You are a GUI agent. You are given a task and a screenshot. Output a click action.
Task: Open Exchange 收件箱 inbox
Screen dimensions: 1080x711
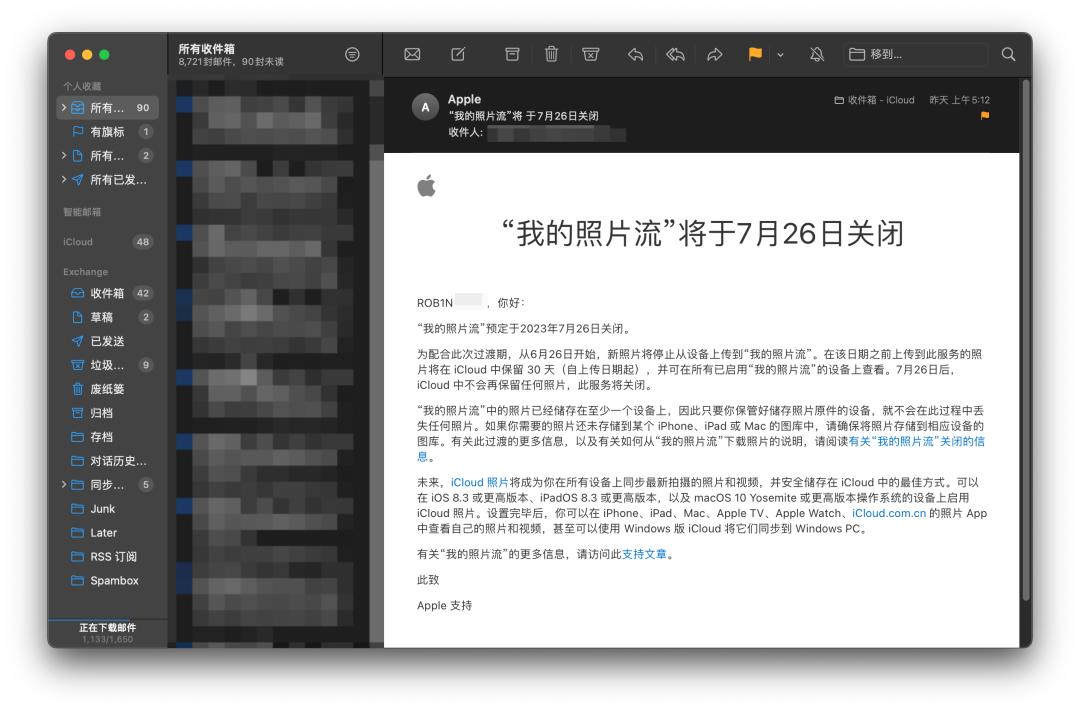tap(107, 293)
